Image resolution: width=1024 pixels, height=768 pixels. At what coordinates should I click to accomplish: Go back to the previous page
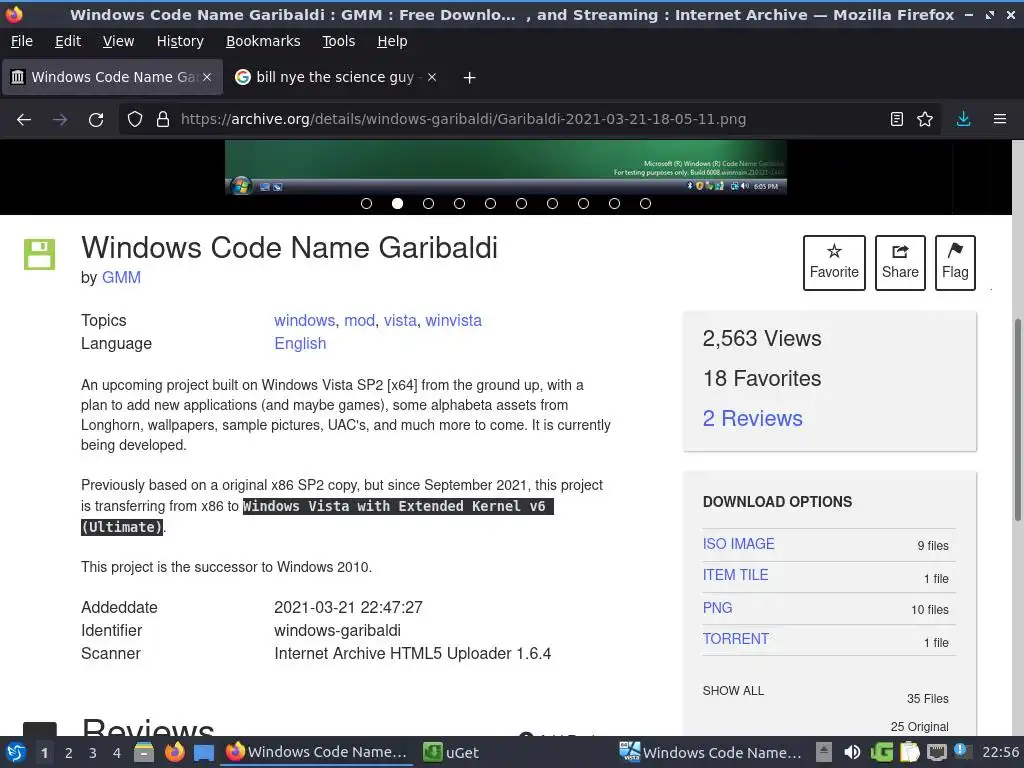click(24, 120)
